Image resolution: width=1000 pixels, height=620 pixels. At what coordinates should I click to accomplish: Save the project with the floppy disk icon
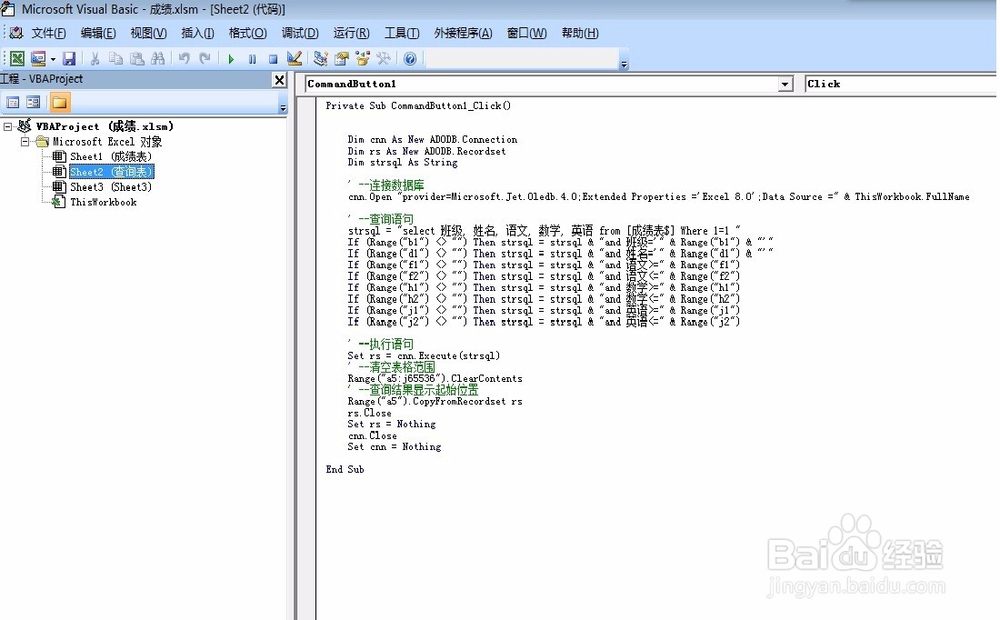click(x=69, y=59)
